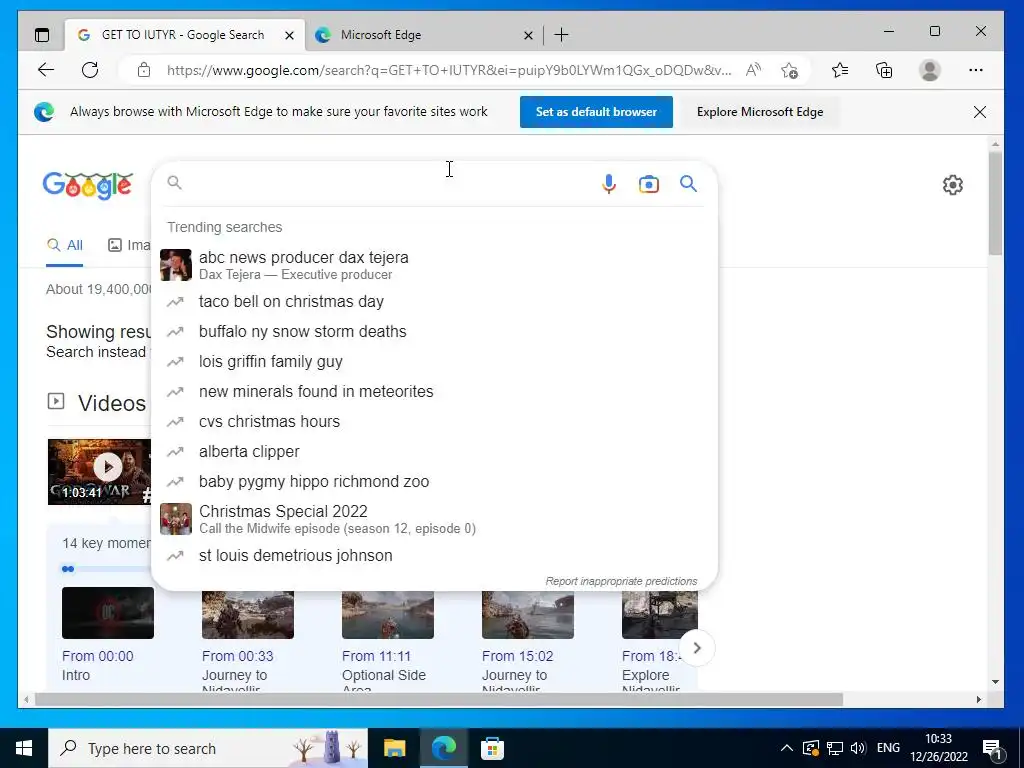Close the Microsoft Edge tab
This screenshot has height=768, width=1024.
tap(528, 35)
